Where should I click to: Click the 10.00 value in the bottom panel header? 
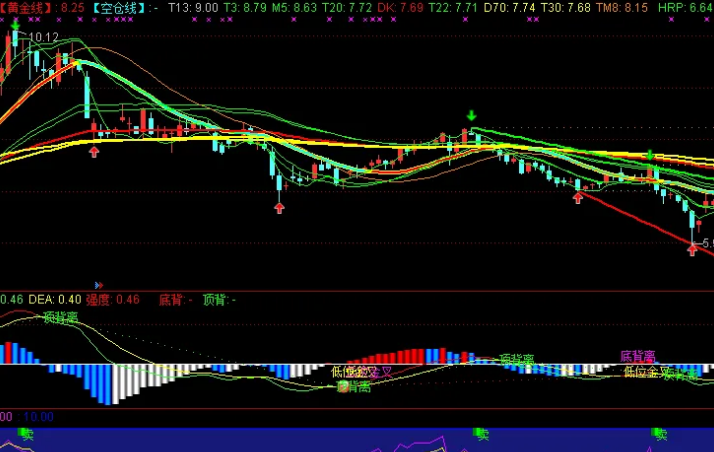[x=38, y=416]
